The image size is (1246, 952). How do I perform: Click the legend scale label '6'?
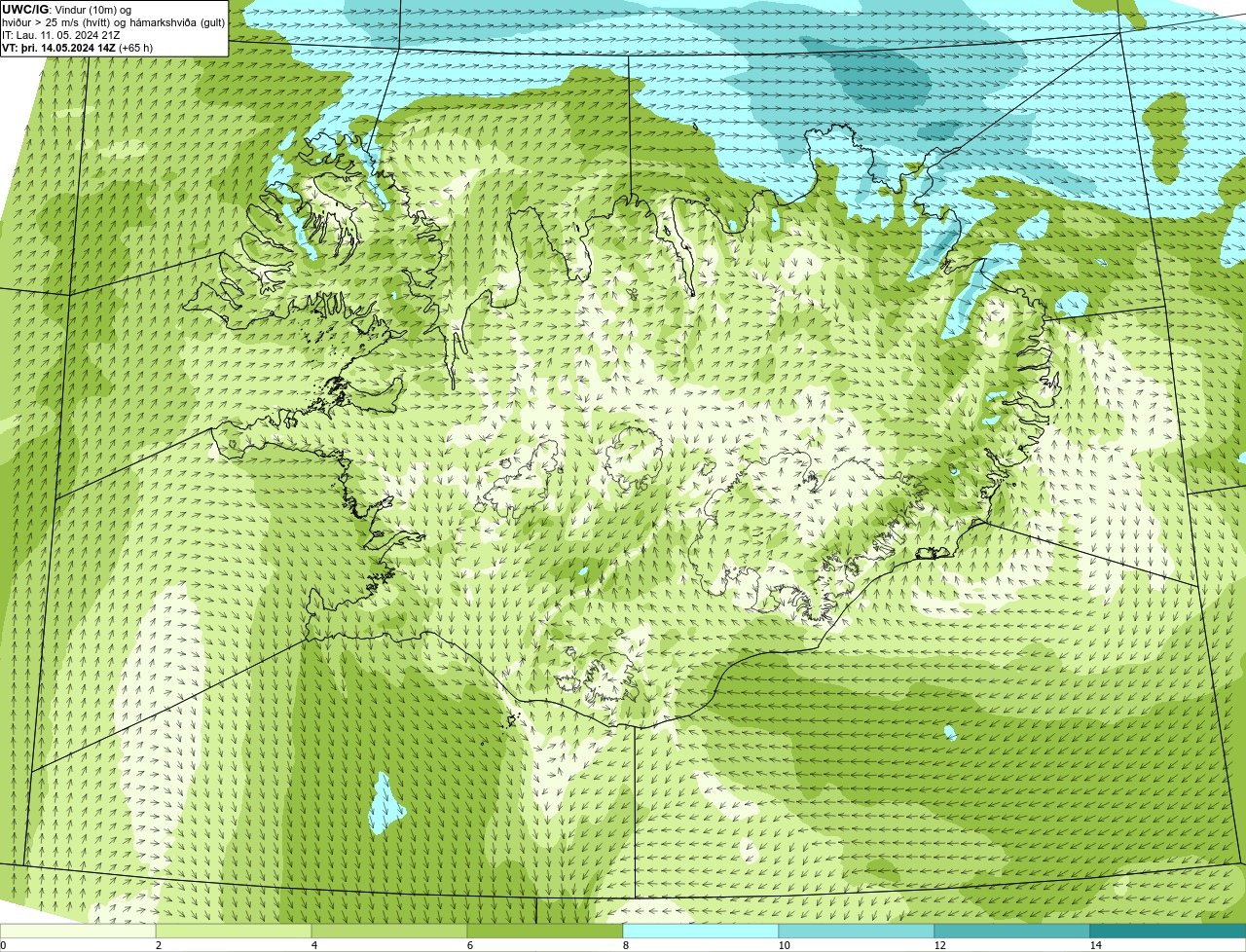pos(468,945)
